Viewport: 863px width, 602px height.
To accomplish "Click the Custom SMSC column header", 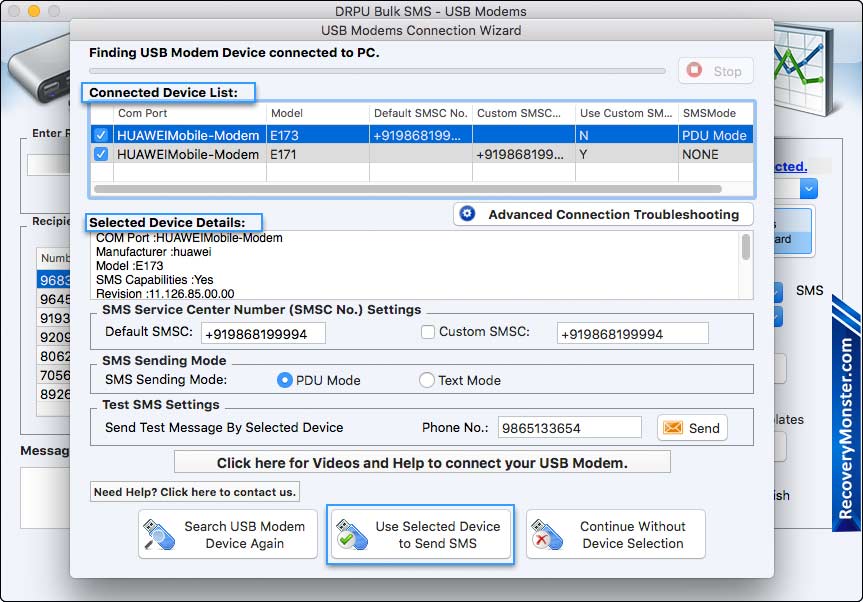I will (x=523, y=113).
